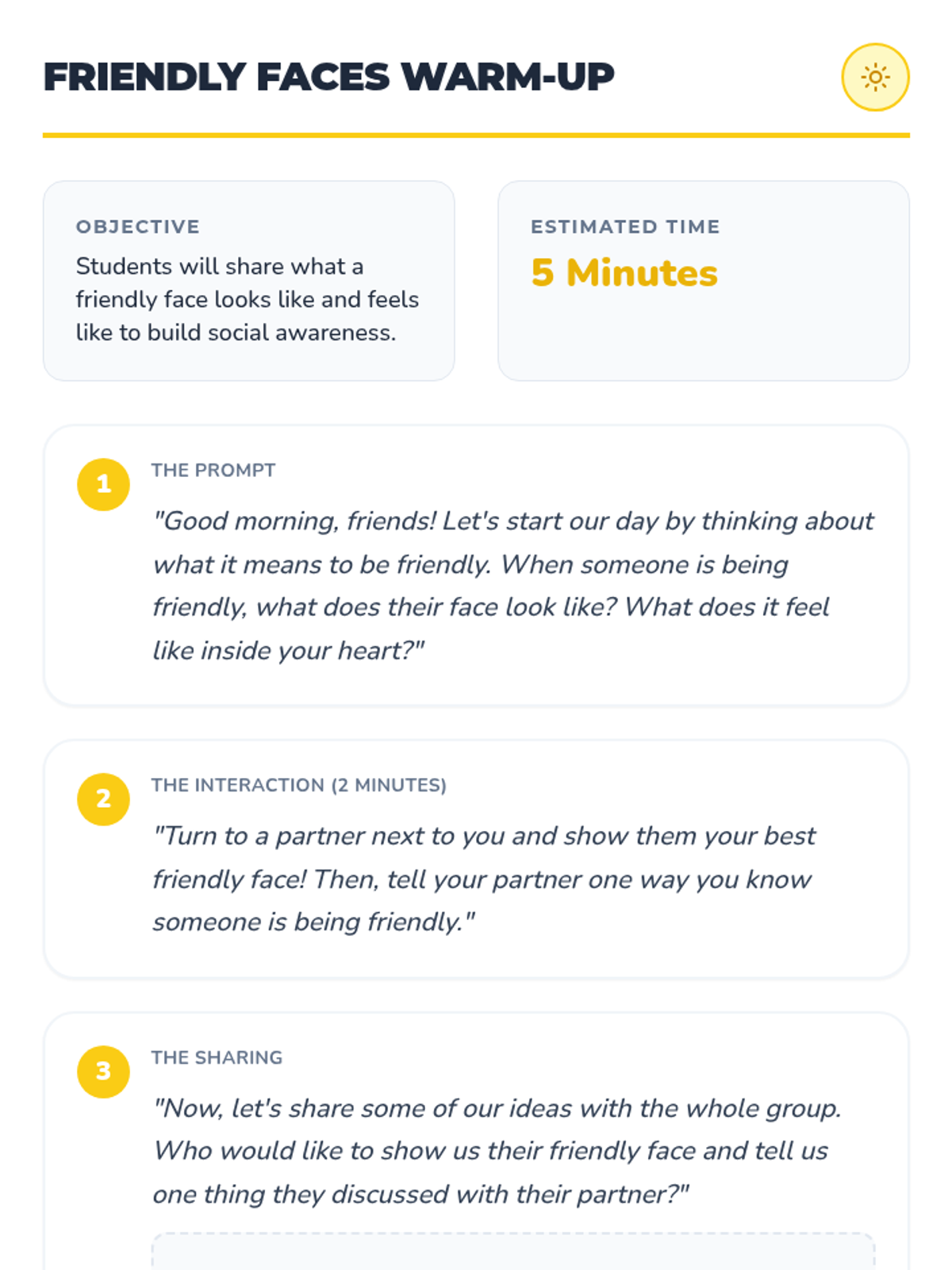The height and width of the screenshot is (1270, 952).
Task: Click the share ideas with group quote
Action: pyautogui.click(x=497, y=1151)
